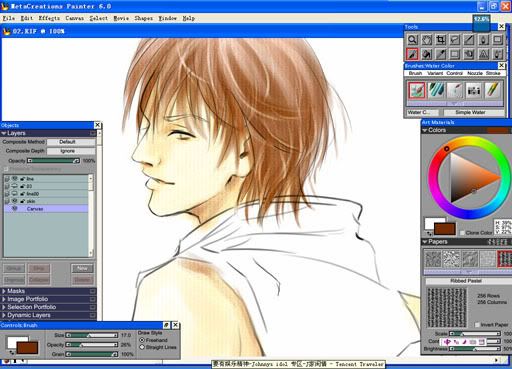This screenshot has height=369, width=512.
Task: Select the Crop tool
Action: (441, 40)
